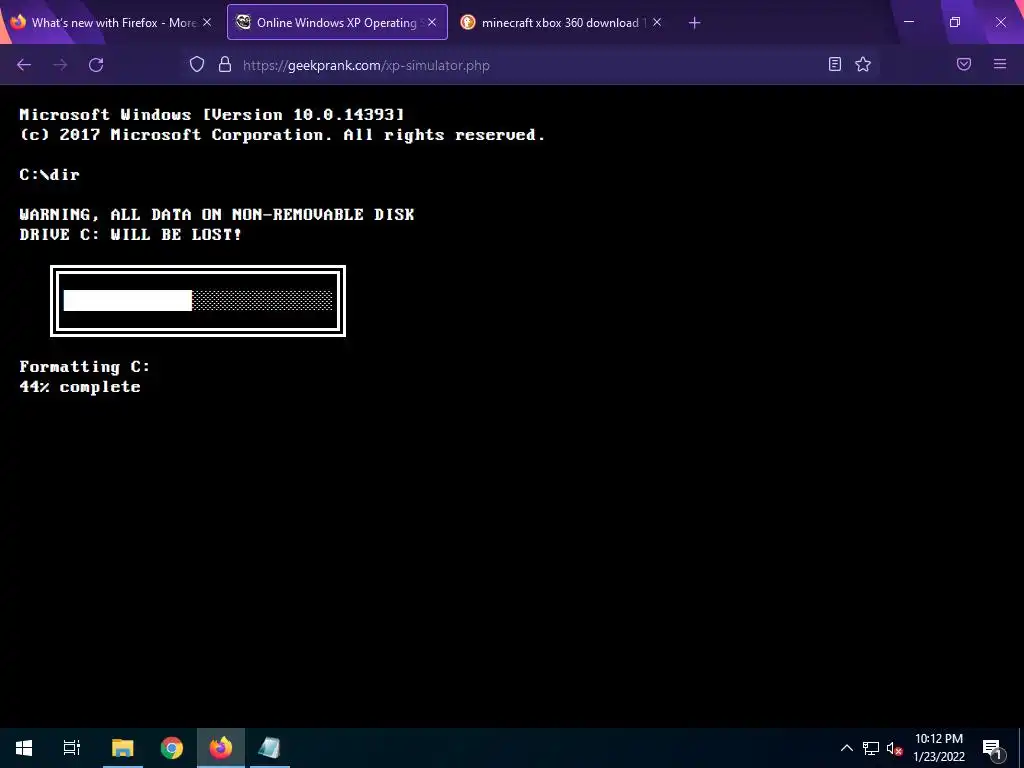Click the formatting progress bar
The image size is (1024, 768).
198,301
